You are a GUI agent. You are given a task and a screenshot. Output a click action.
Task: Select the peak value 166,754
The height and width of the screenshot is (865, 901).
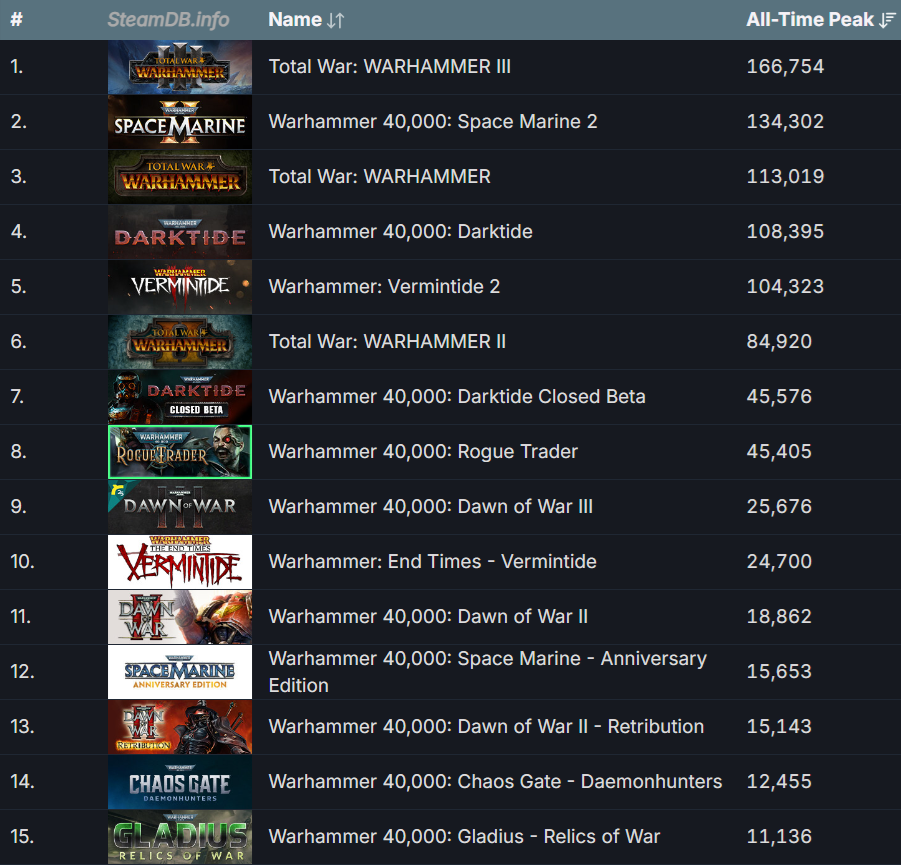coord(785,67)
